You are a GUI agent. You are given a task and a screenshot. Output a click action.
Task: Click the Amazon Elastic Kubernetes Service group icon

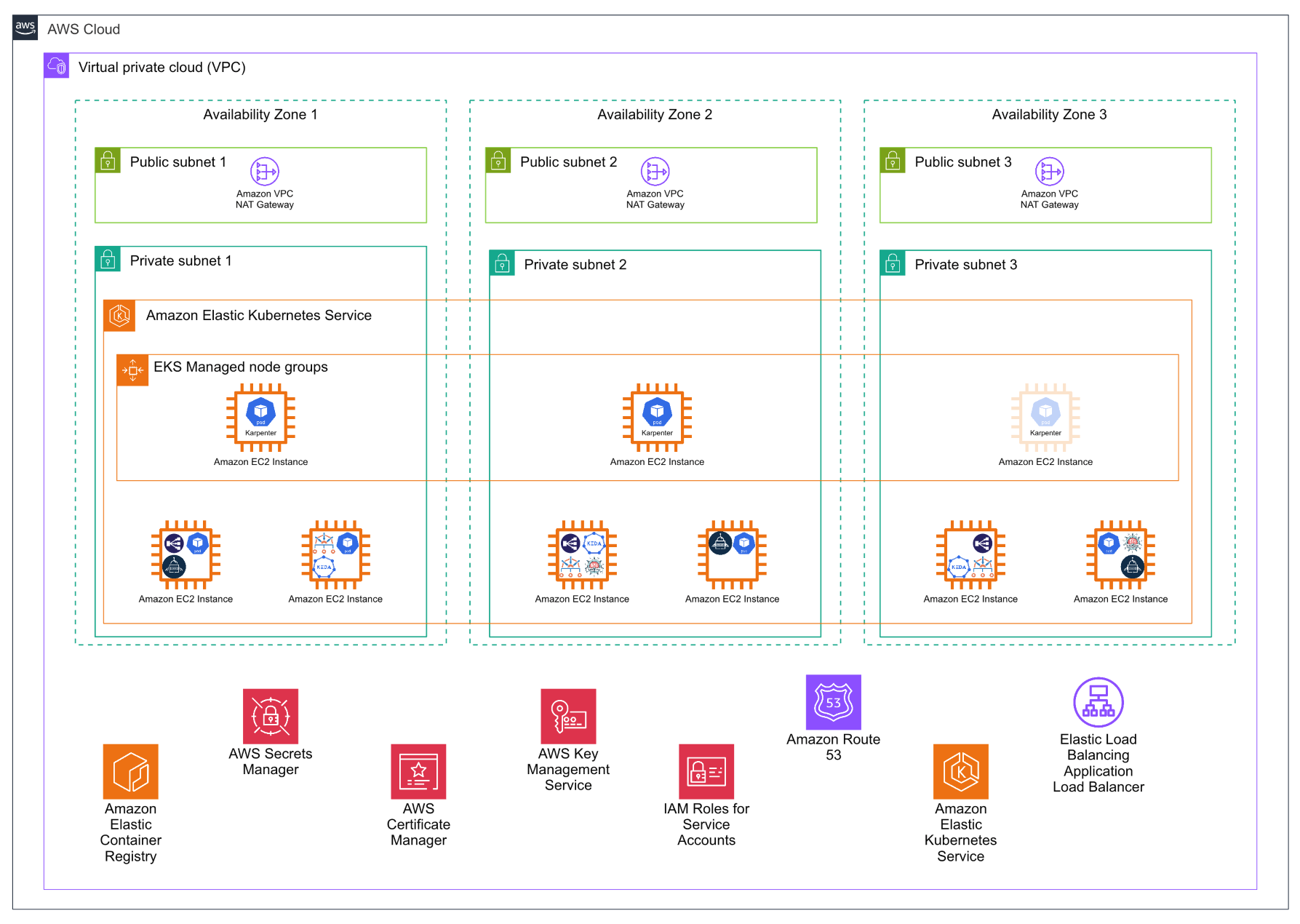click(x=119, y=316)
